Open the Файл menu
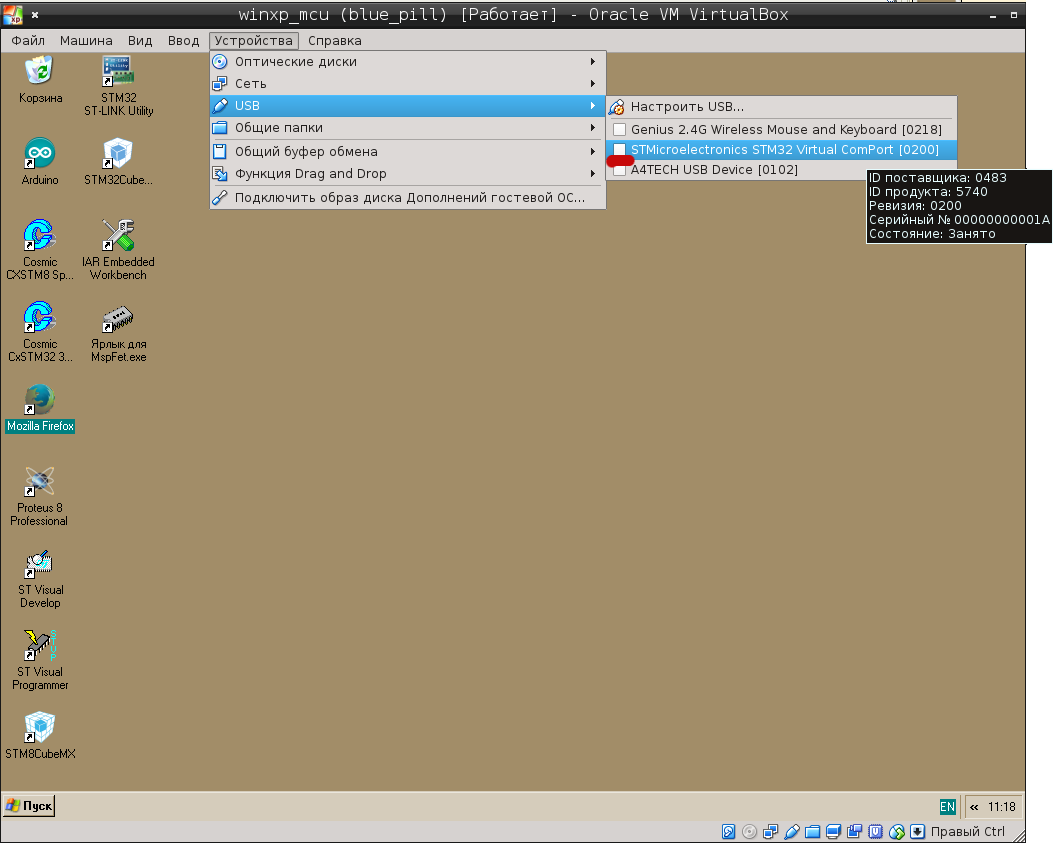Image resolution: width=1053 pixels, height=843 pixels. point(28,41)
